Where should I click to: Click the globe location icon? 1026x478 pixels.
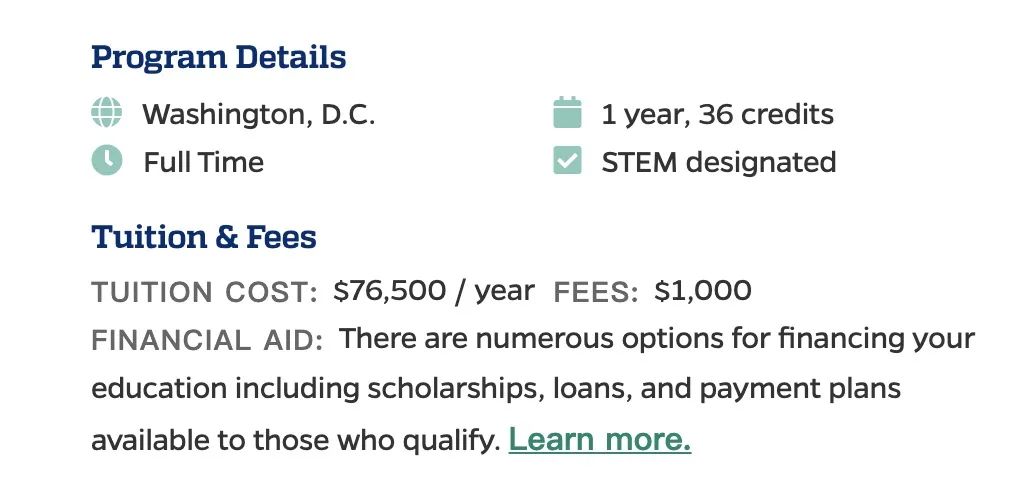coord(107,113)
